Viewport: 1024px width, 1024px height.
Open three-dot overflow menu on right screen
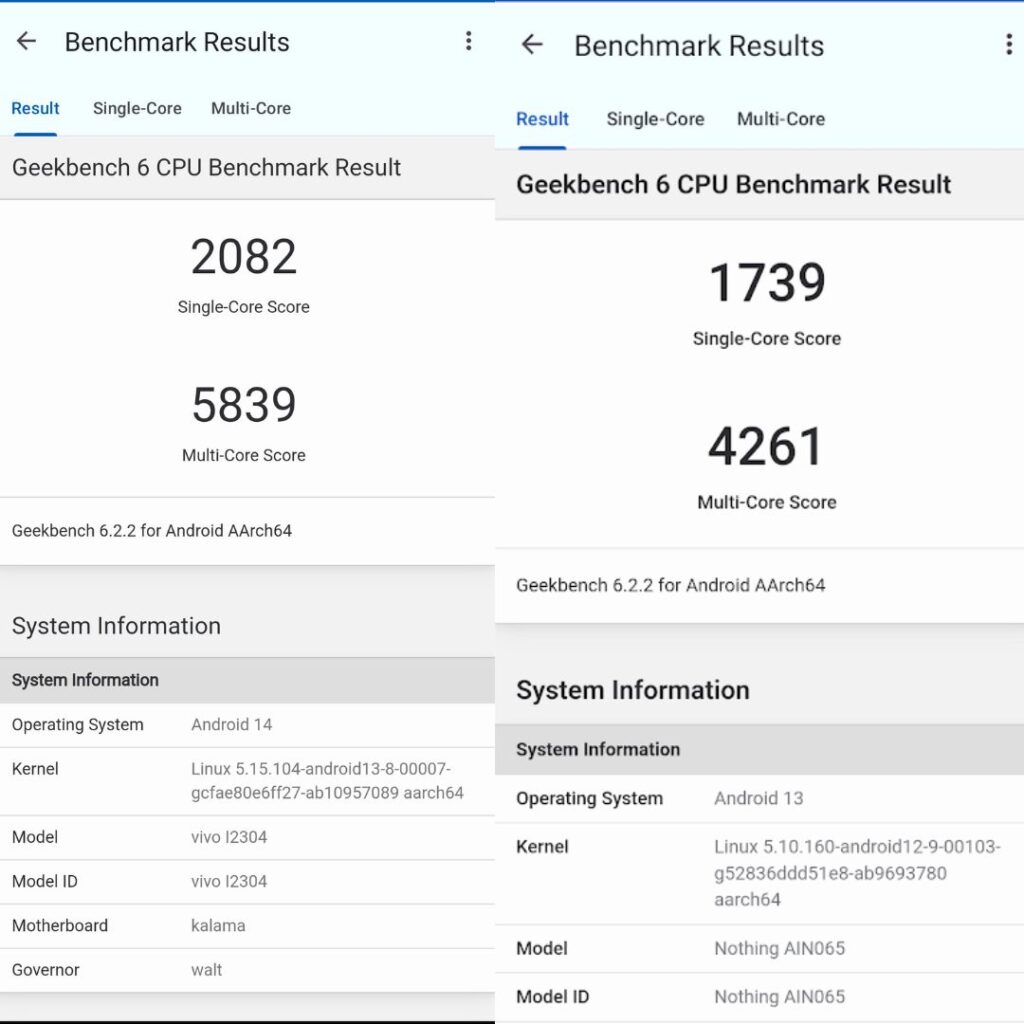(1007, 45)
